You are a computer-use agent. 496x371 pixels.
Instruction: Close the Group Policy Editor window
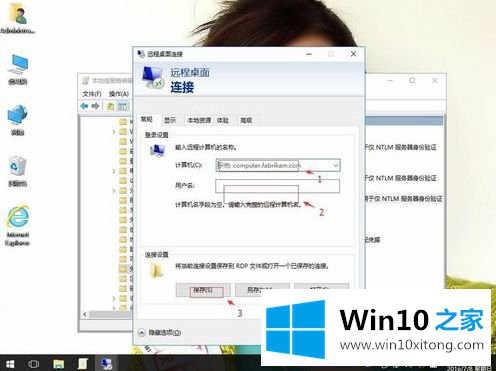(435, 80)
